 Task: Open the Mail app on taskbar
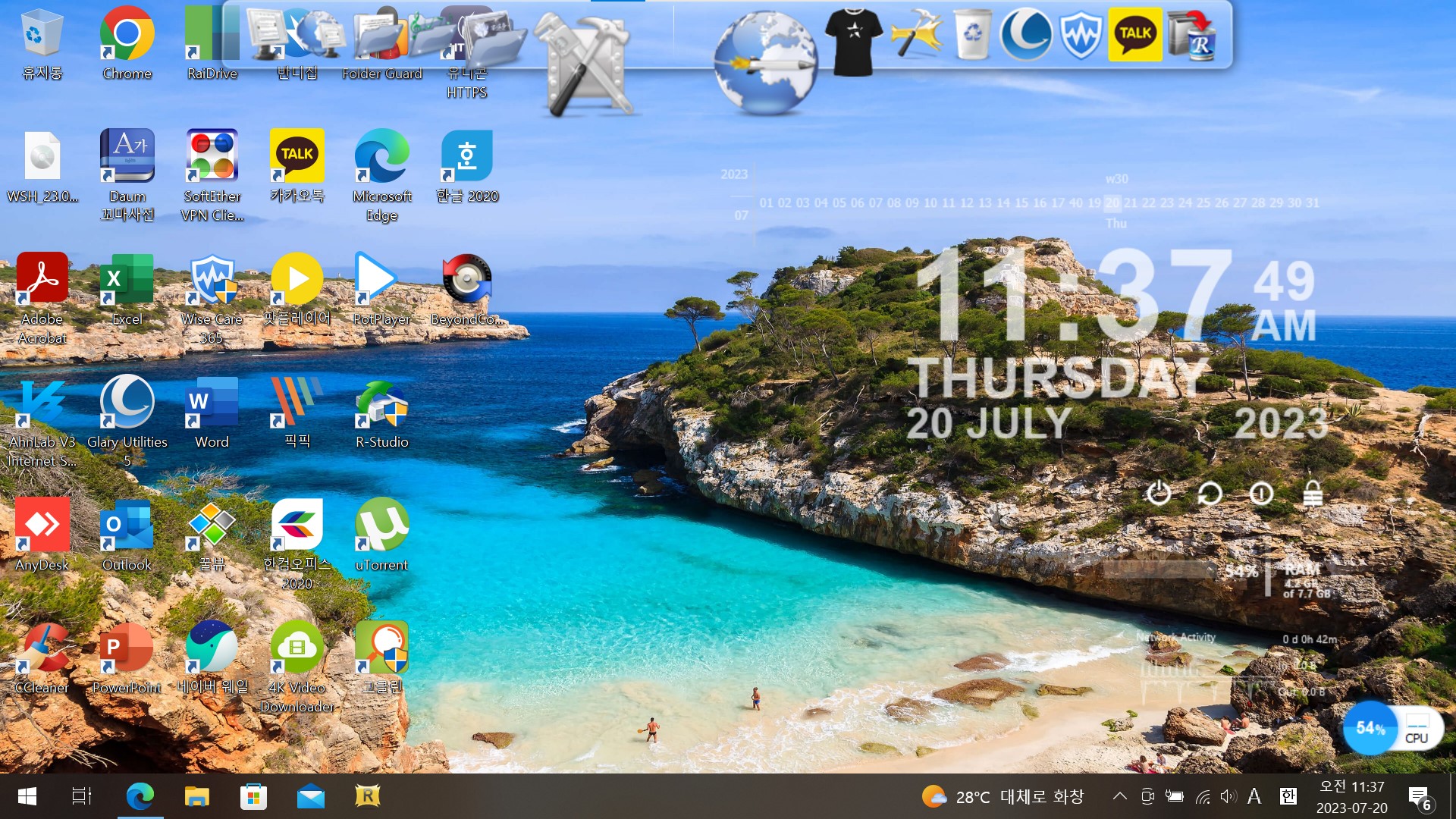311,796
